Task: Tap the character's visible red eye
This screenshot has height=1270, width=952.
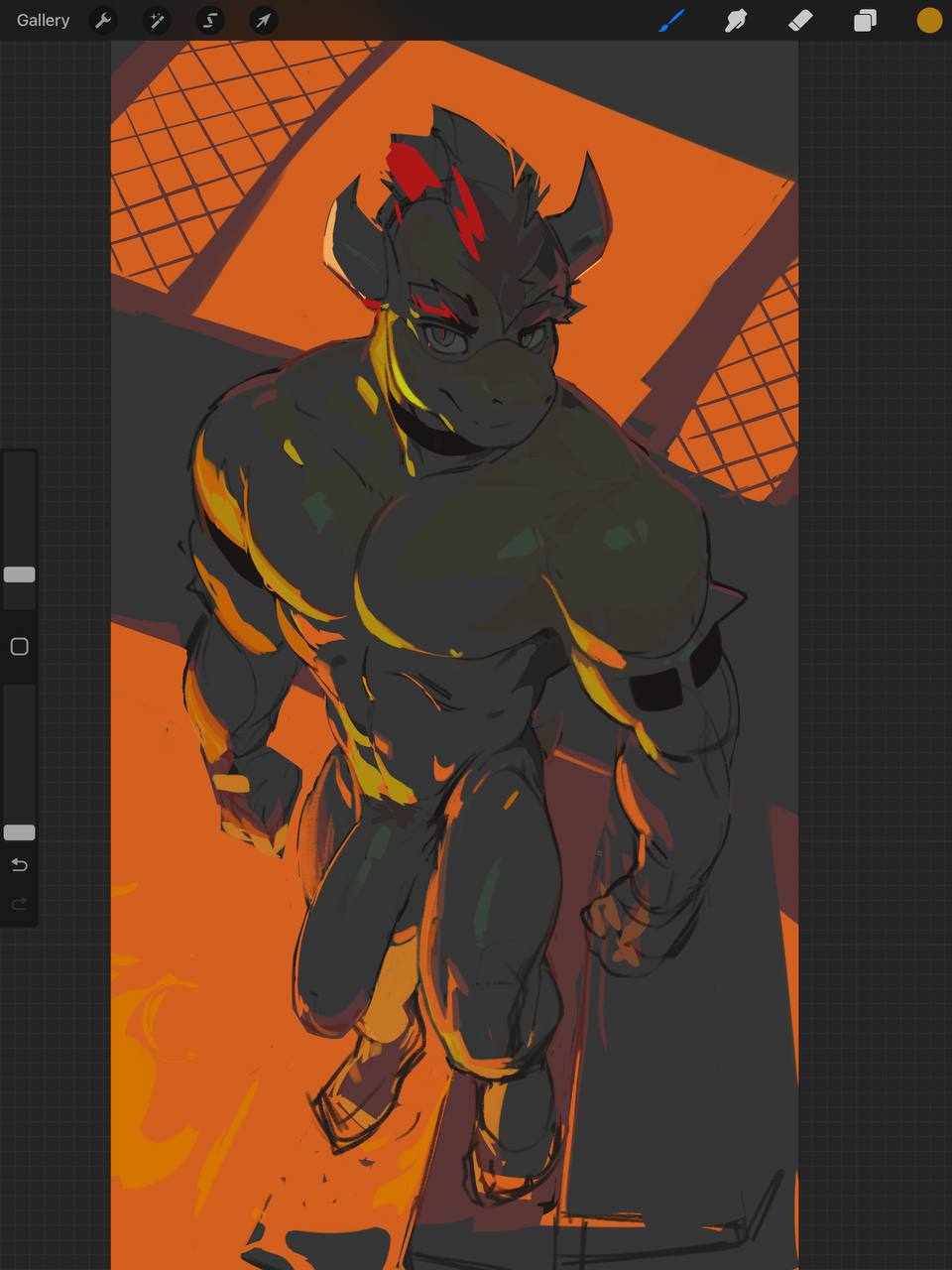Action: tap(440, 337)
